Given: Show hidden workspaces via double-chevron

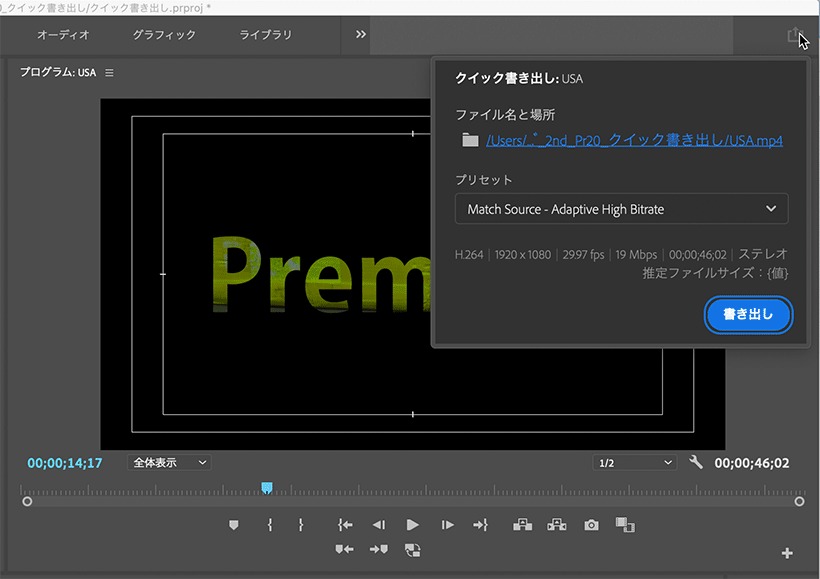Looking at the screenshot, I should click(361, 35).
